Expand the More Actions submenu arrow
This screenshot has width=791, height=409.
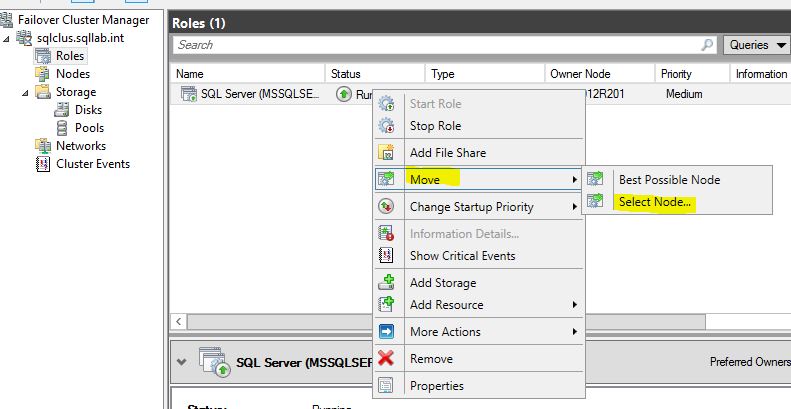coord(574,332)
